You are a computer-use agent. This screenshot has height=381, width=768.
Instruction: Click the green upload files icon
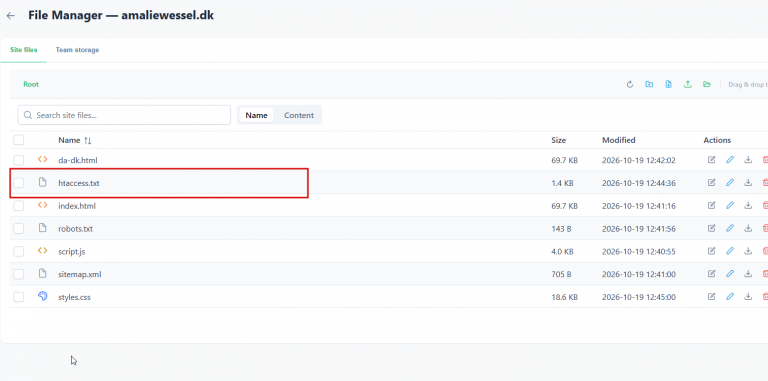[687, 84]
